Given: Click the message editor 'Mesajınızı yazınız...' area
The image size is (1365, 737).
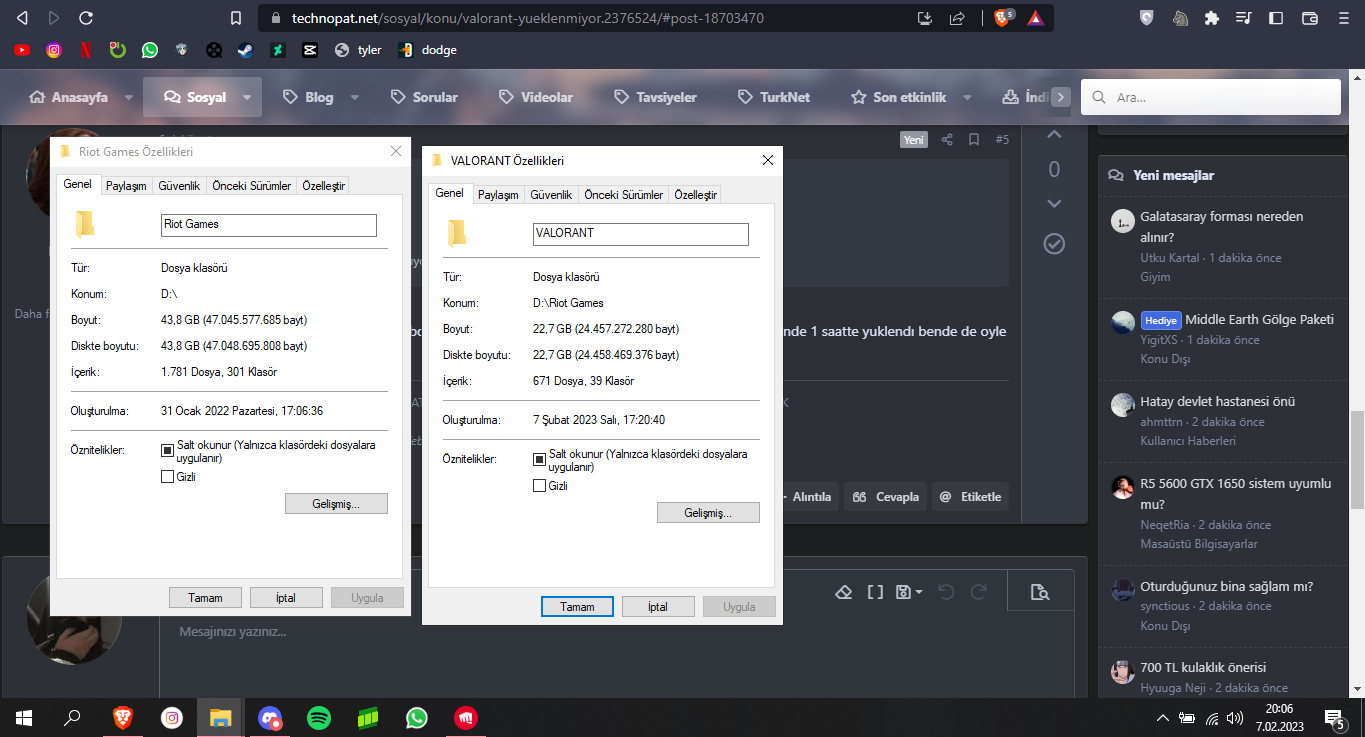Looking at the screenshot, I should pyautogui.click(x=617, y=656).
